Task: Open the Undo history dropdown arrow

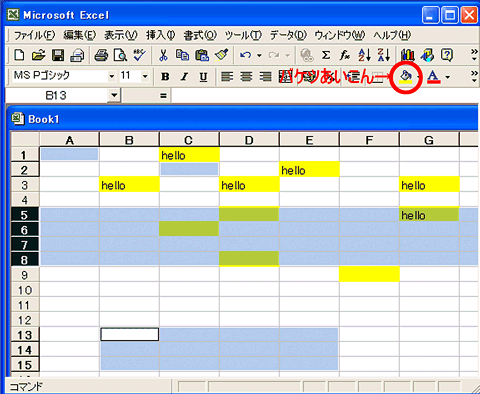Action: click(259, 55)
